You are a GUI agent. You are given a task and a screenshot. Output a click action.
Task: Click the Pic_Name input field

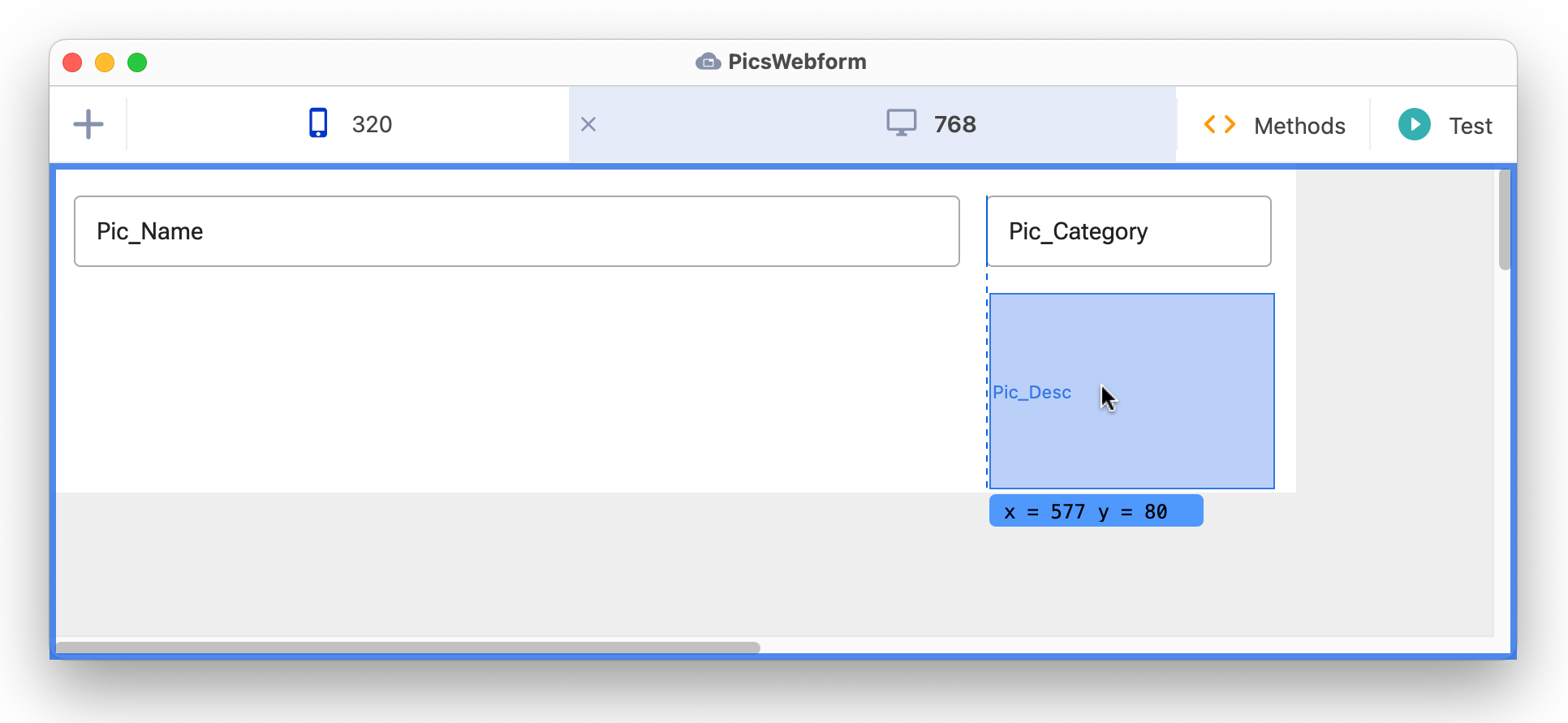[516, 231]
